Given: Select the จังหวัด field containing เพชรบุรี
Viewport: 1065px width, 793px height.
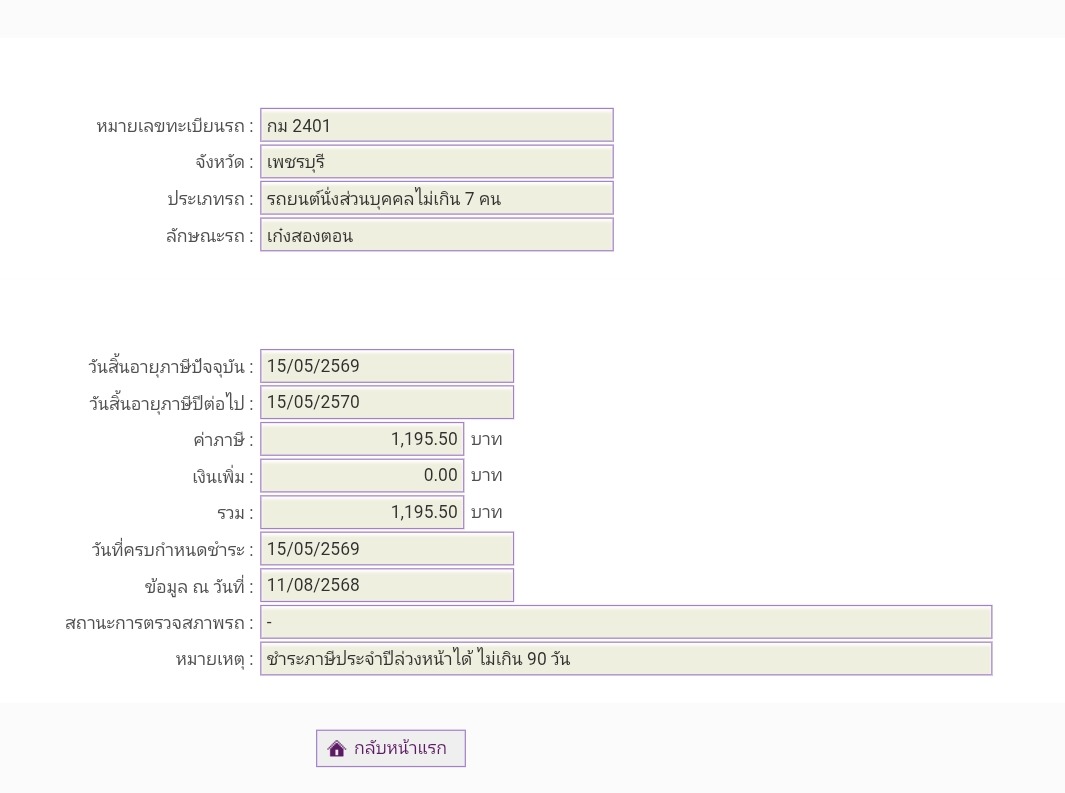Looking at the screenshot, I should [436, 162].
